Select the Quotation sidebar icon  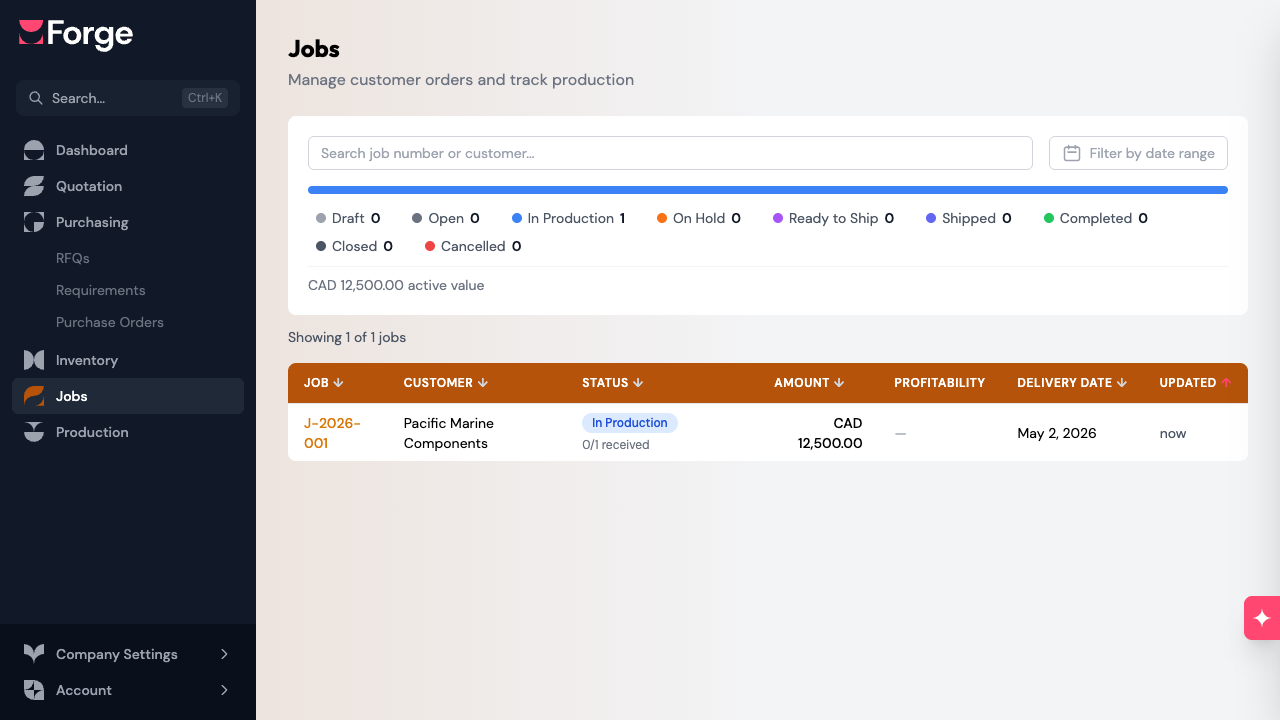pyautogui.click(x=33, y=186)
